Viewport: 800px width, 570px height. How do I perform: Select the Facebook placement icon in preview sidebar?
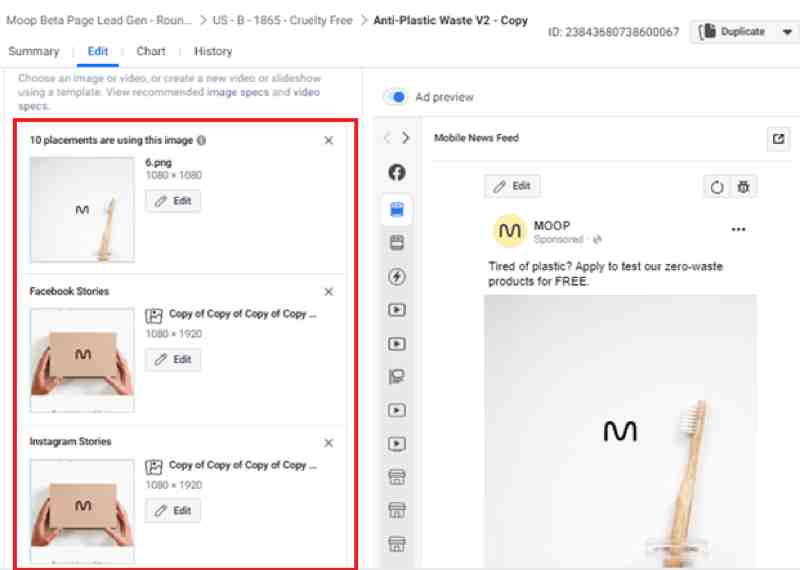397,172
